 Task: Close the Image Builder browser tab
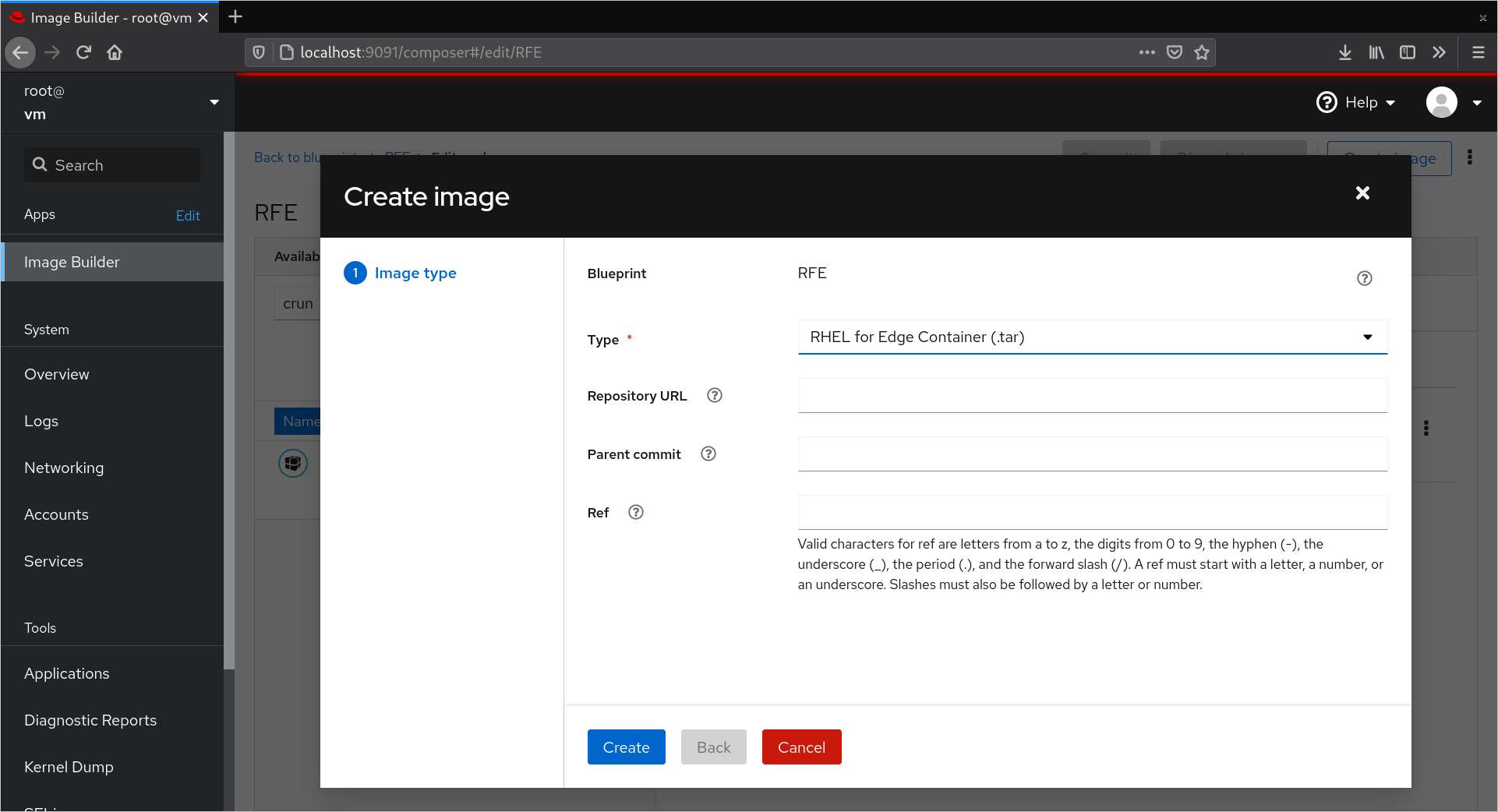[x=203, y=17]
